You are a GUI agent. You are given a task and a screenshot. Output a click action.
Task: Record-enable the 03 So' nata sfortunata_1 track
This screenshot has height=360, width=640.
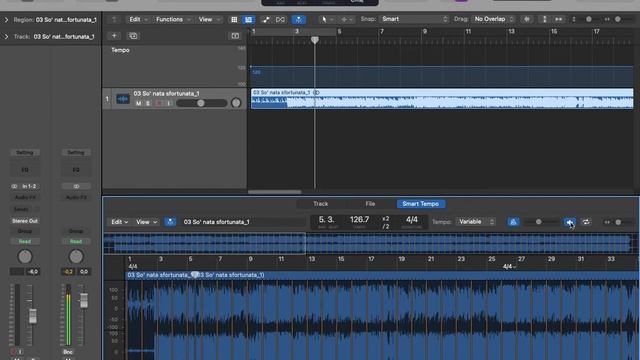coord(159,104)
